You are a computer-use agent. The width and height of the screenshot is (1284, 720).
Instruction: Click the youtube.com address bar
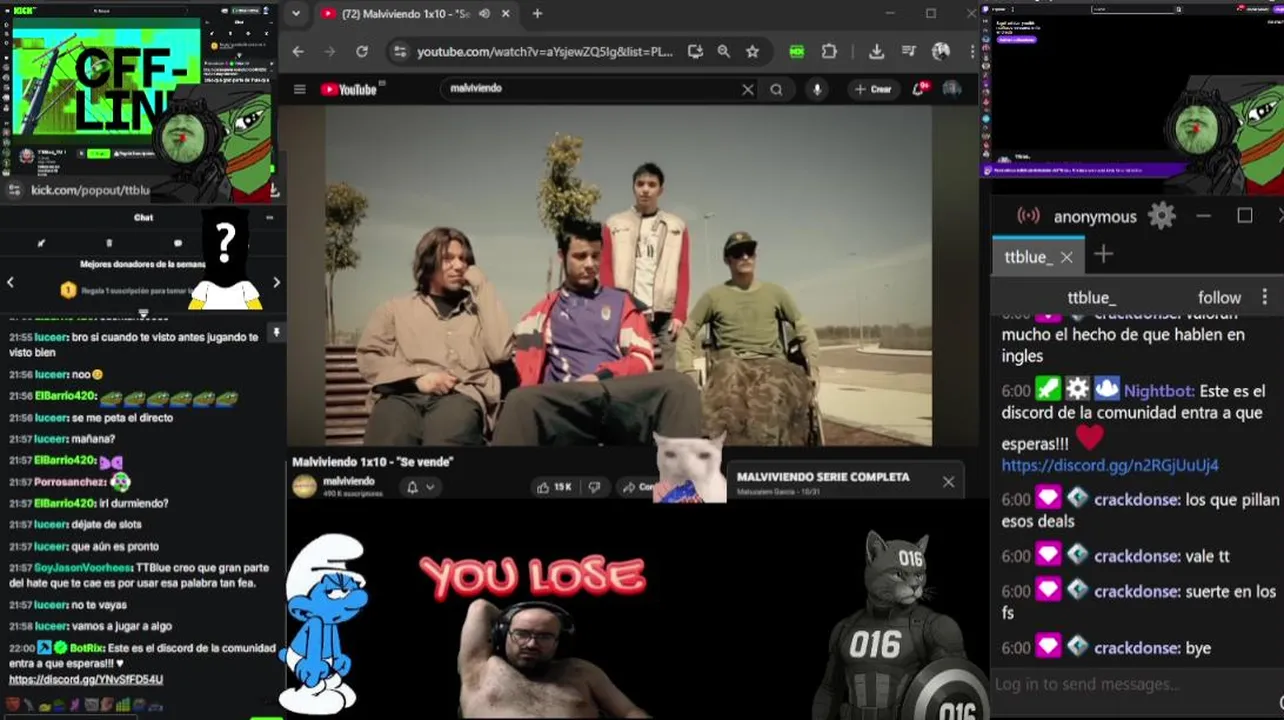coord(545,51)
